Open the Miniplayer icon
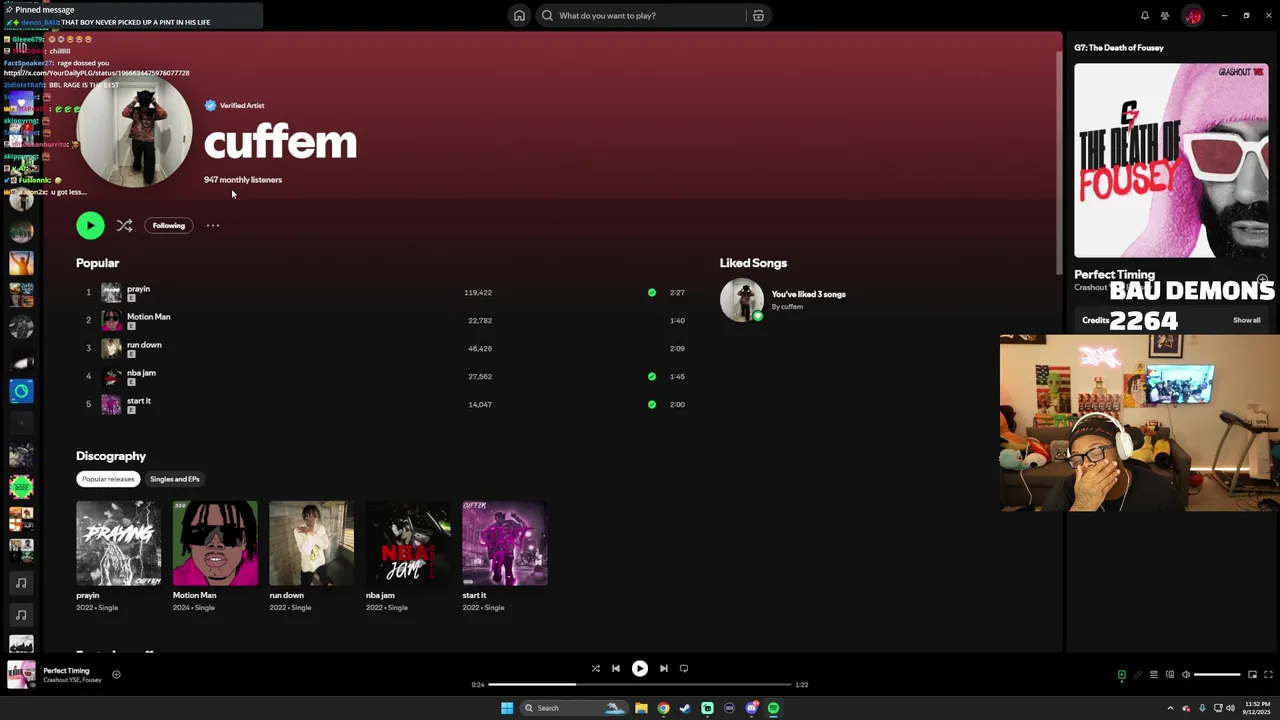 tap(1252, 675)
